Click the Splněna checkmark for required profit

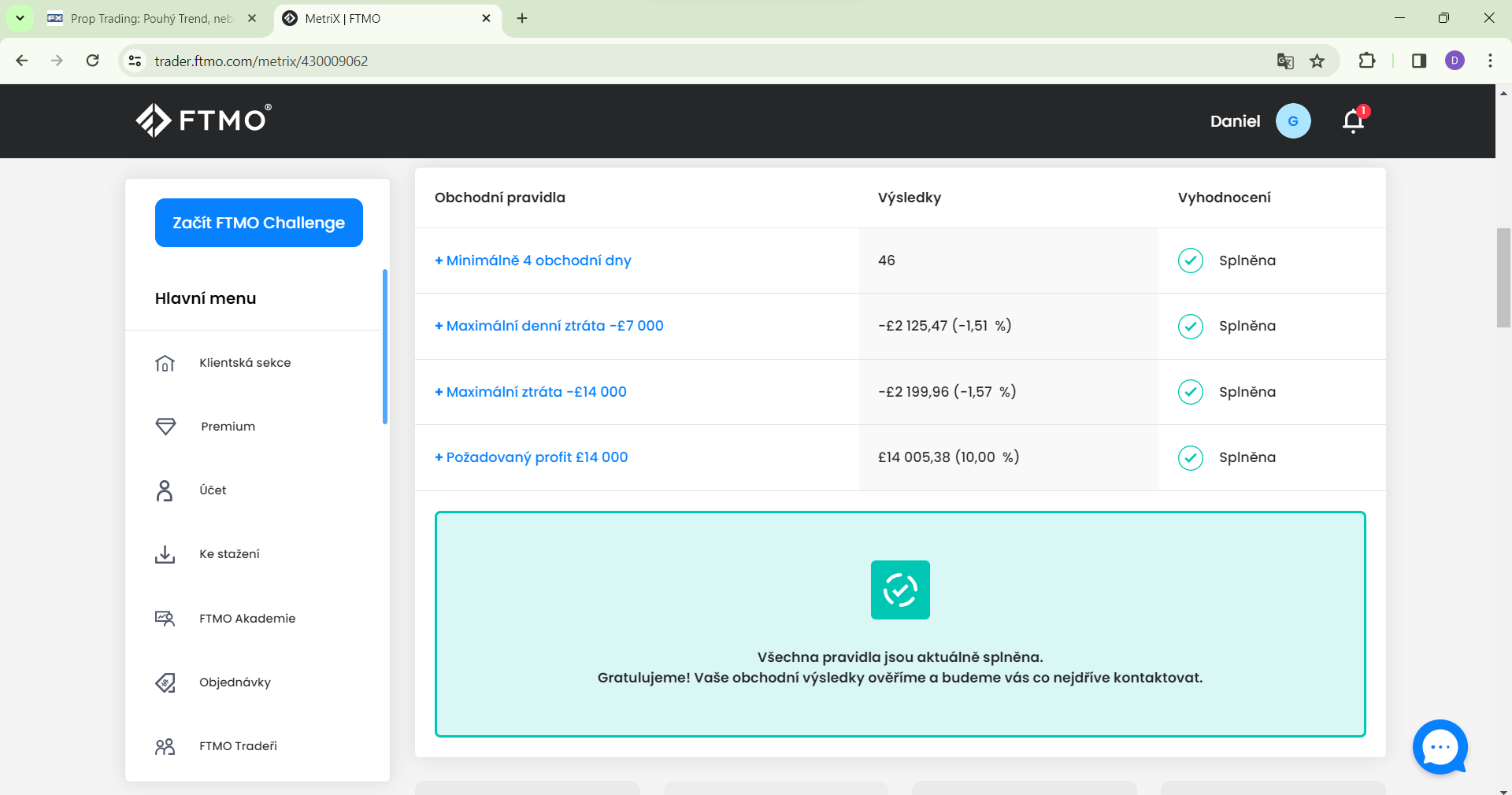click(x=1191, y=457)
